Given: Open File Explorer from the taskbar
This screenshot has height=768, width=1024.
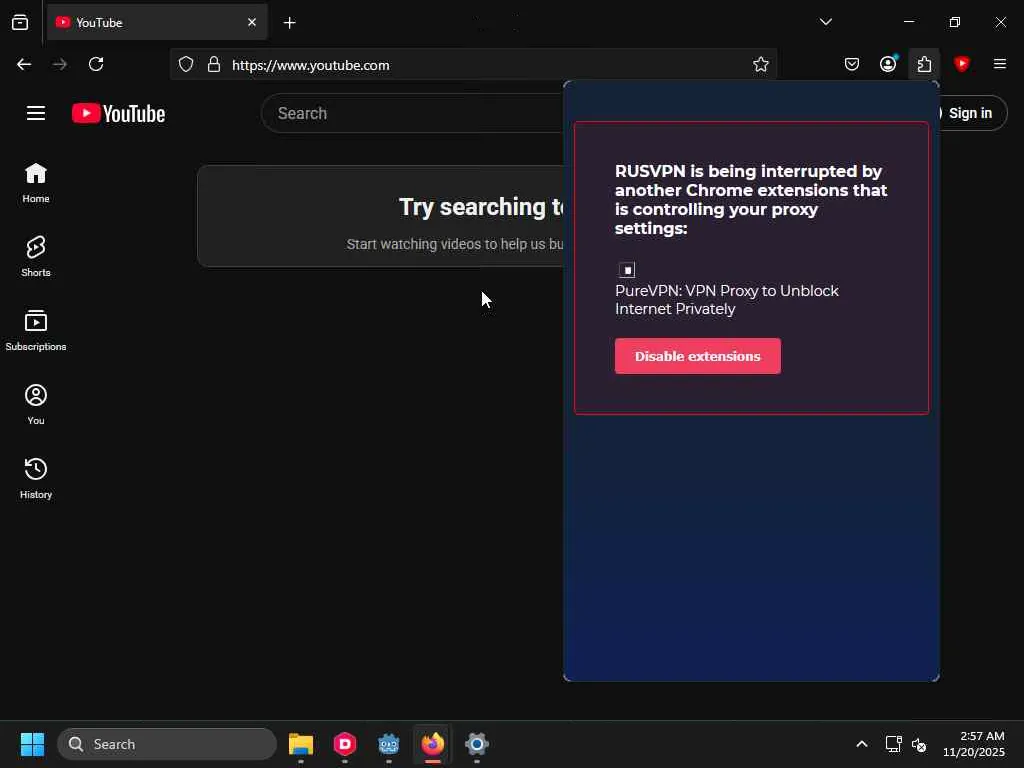Looking at the screenshot, I should tap(301, 744).
